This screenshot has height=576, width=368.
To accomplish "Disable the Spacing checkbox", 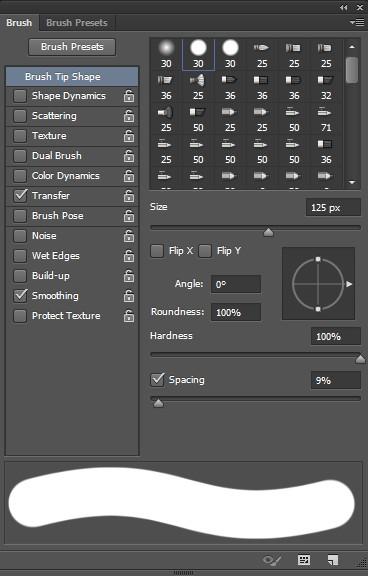I will coord(157,380).
